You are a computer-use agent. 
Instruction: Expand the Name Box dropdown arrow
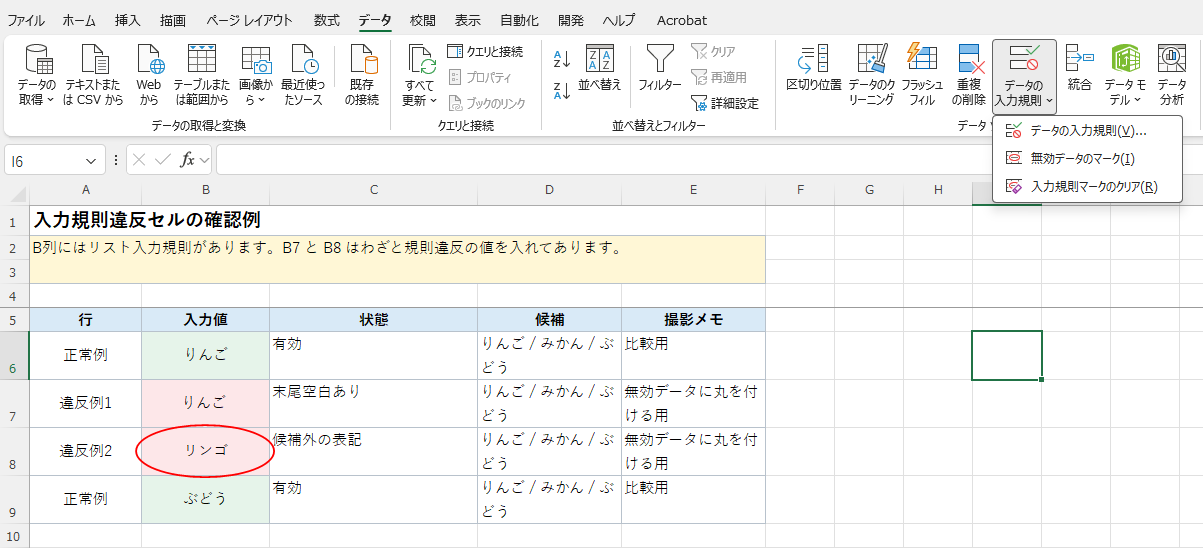[x=92, y=160]
